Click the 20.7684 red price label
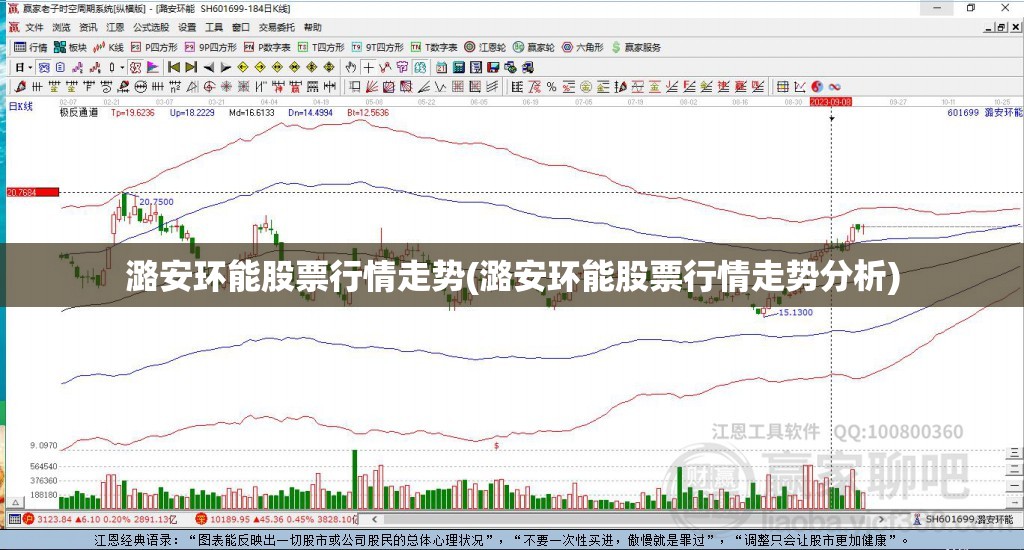Viewport: 1024px width, 550px height. 33,192
